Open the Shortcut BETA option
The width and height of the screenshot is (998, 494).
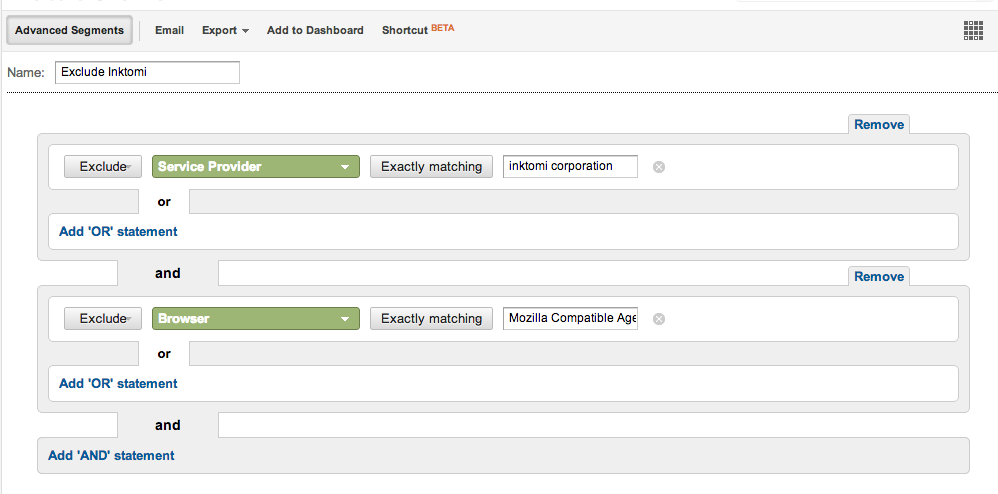coord(418,29)
